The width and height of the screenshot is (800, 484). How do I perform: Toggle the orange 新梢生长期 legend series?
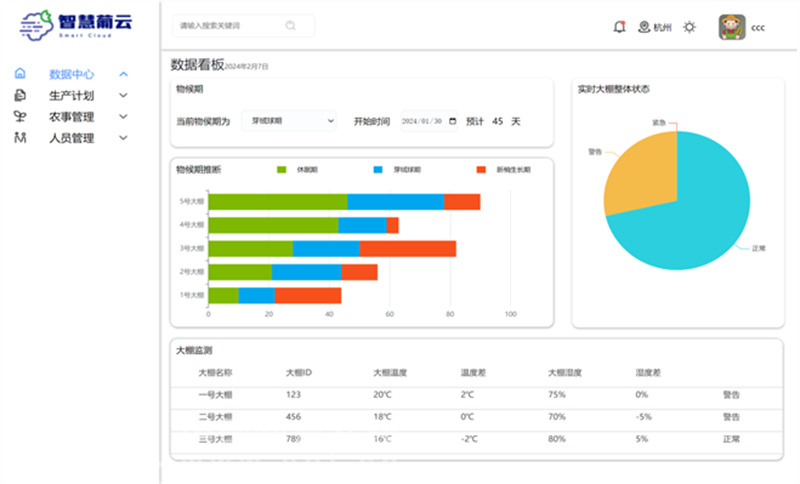481,170
